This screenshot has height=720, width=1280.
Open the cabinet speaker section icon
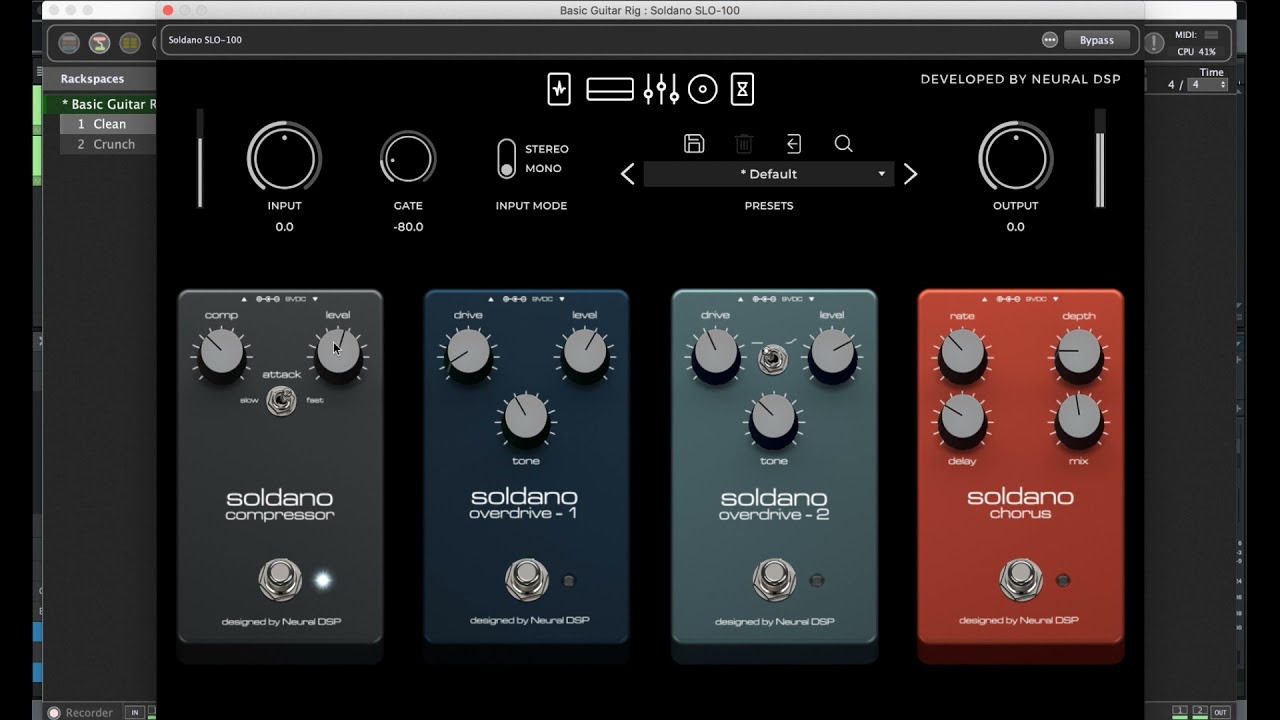703,90
